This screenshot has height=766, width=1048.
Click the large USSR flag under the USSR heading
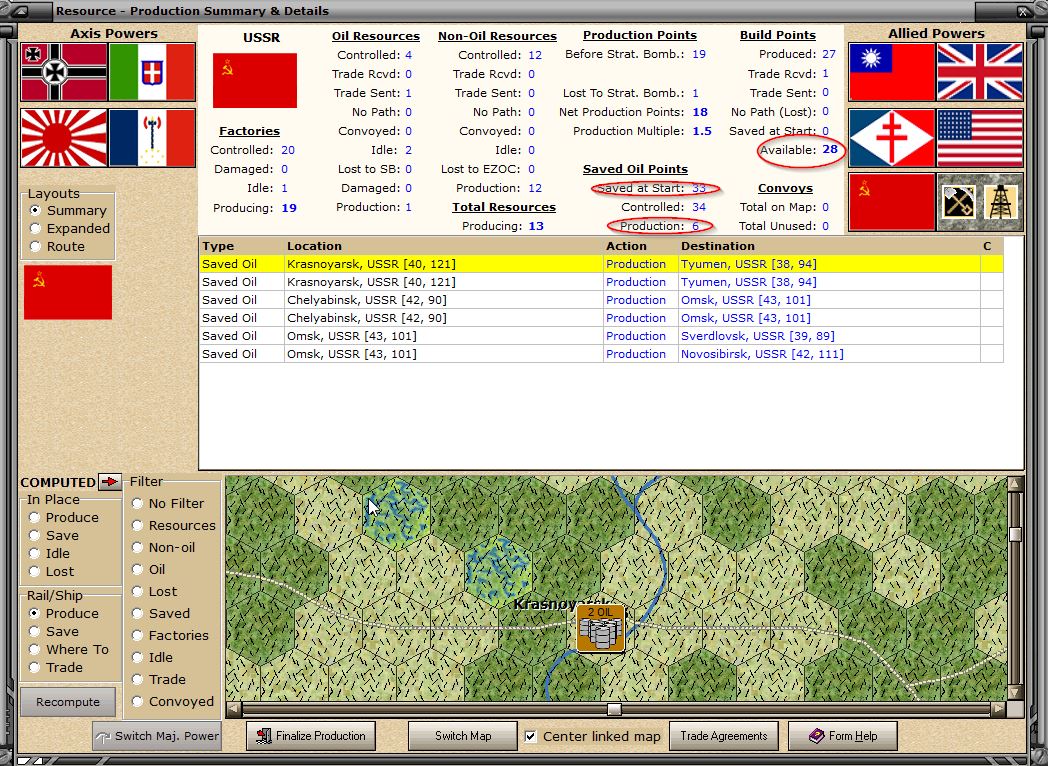255,80
